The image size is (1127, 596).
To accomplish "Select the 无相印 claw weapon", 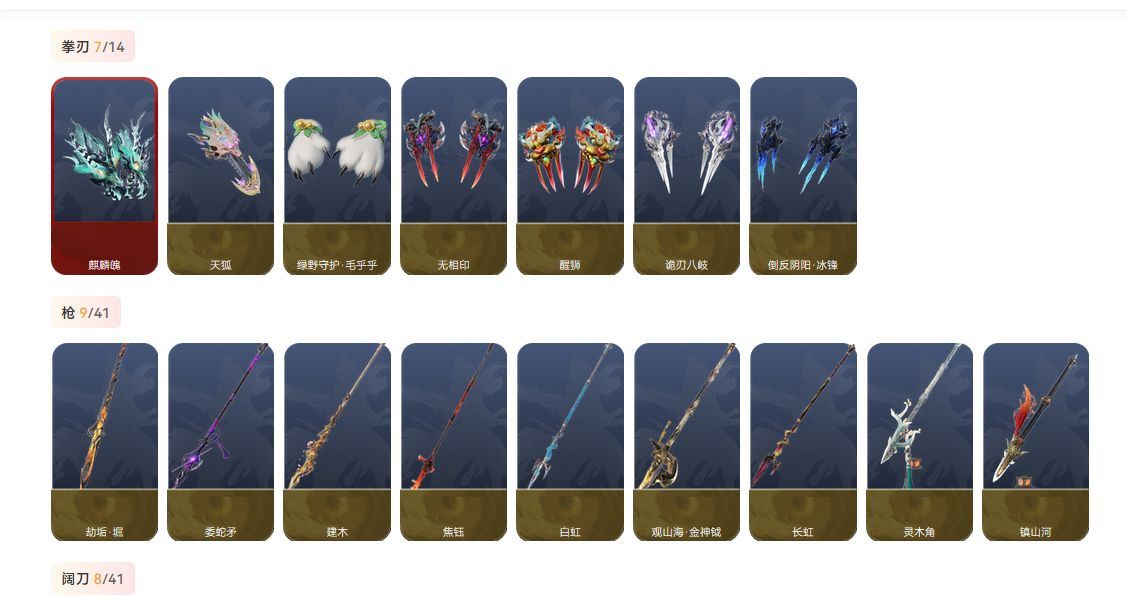I will click(x=454, y=176).
